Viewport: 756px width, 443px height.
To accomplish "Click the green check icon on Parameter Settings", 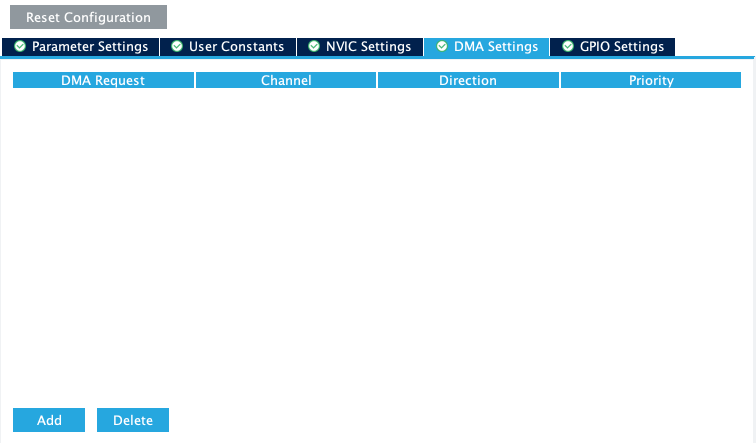I will coord(20,46).
